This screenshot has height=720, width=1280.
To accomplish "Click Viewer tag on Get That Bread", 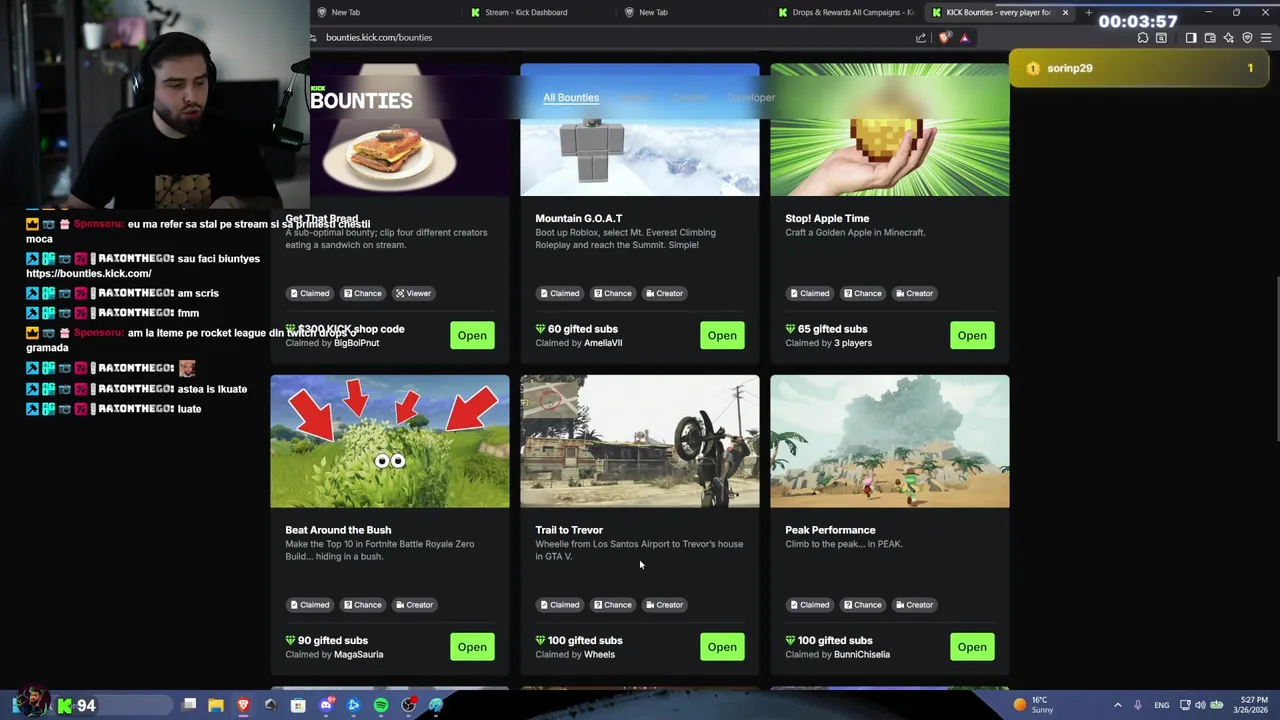I will pyautogui.click(x=413, y=293).
